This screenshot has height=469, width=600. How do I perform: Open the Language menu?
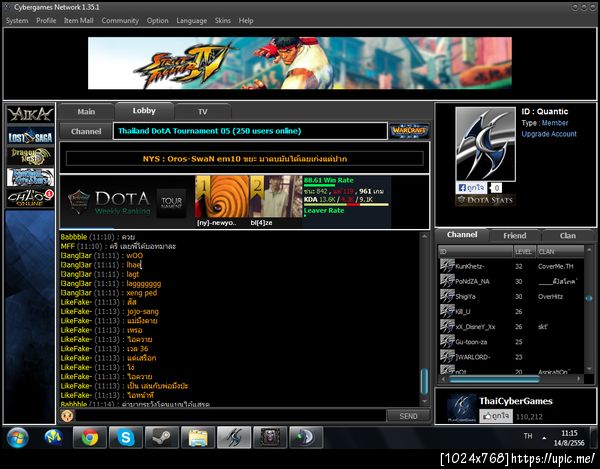pyautogui.click(x=191, y=21)
